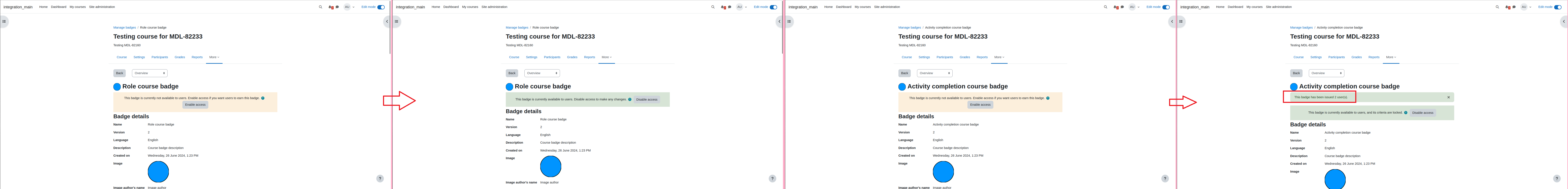Open messaging drawer in Role badge Disable-access panel
Image resolution: width=1568 pixels, height=189 pixels.
(730, 7)
